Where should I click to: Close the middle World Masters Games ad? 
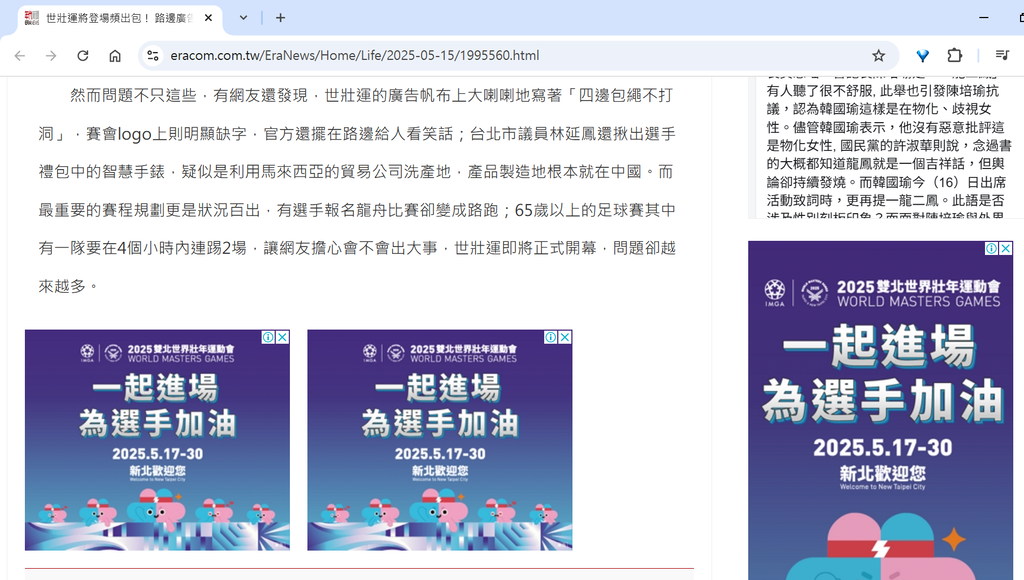coord(565,337)
